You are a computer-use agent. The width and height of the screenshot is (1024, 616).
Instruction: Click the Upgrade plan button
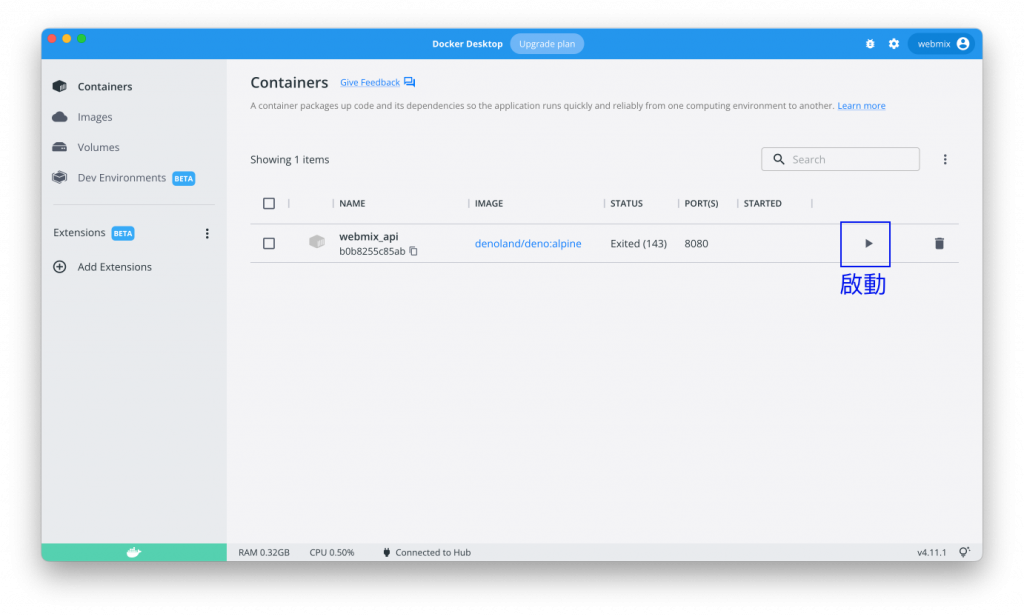[x=547, y=44]
